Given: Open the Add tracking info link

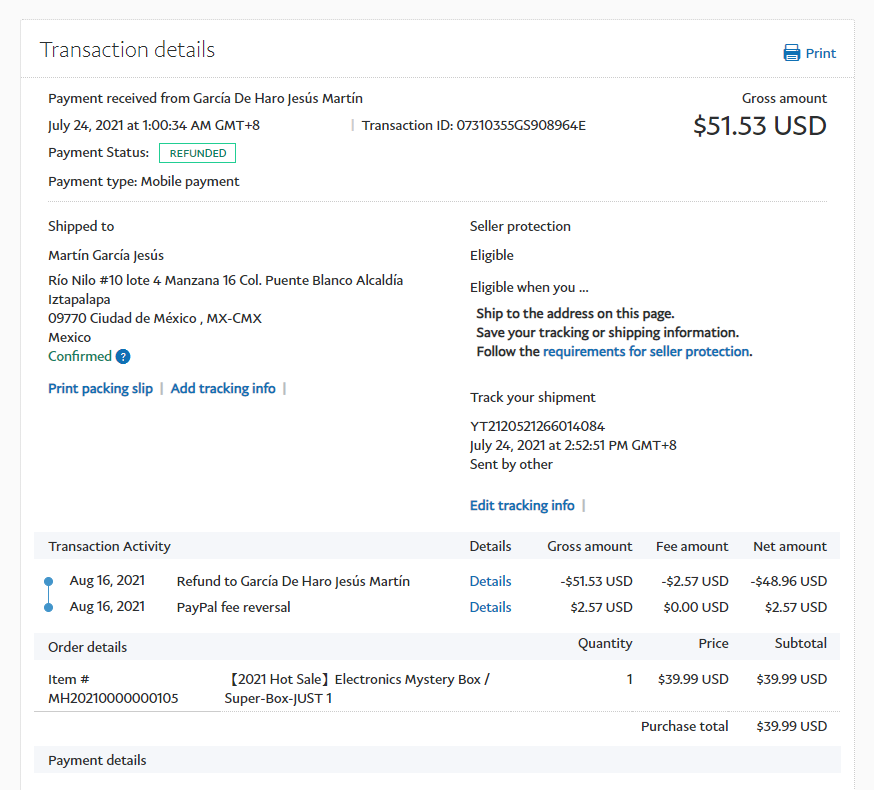Looking at the screenshot, I should [x=223, y=388].
